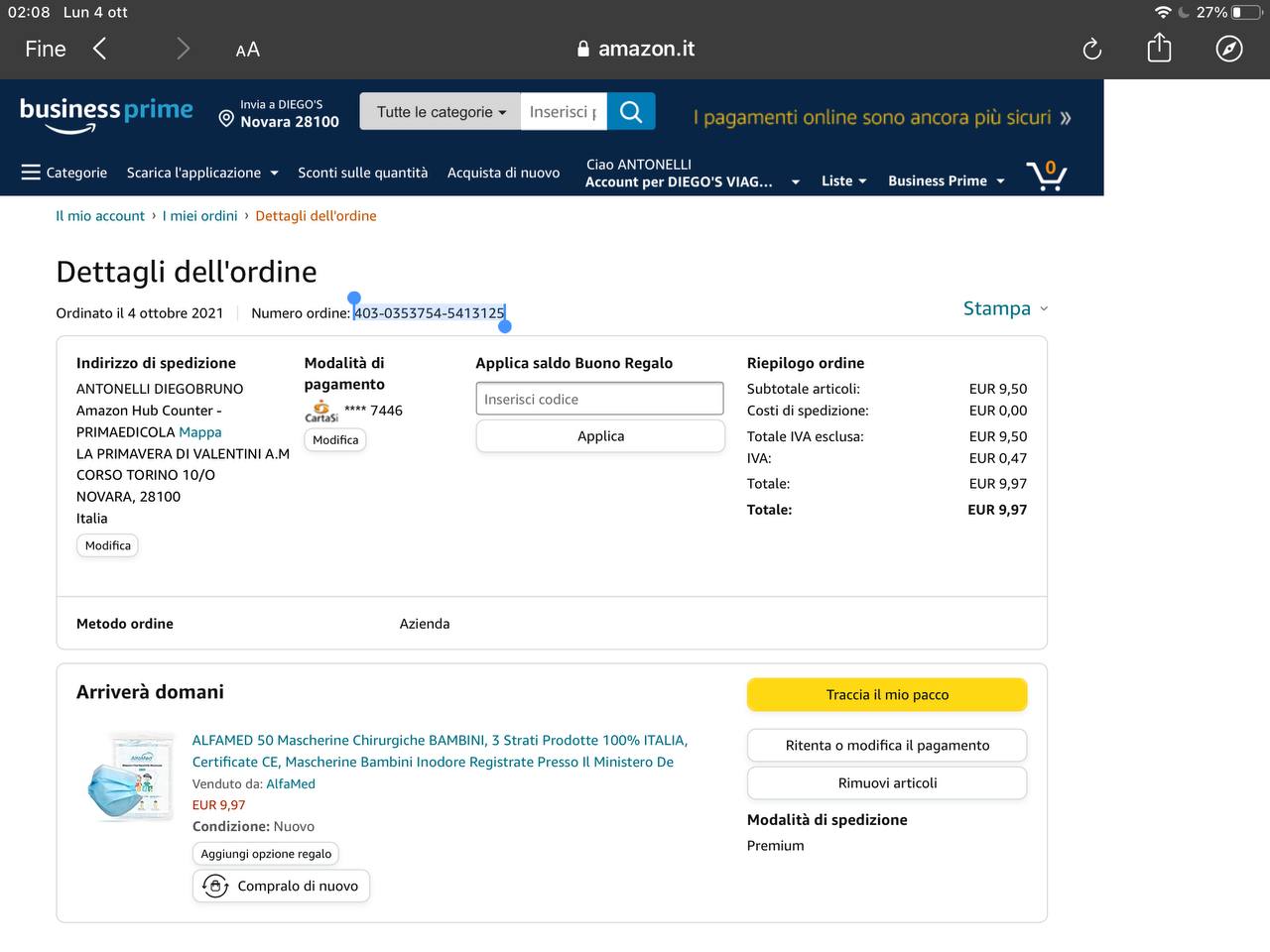Click the Safari reload page icon
1270x952 pixels.
click(x=1091, y=49)
